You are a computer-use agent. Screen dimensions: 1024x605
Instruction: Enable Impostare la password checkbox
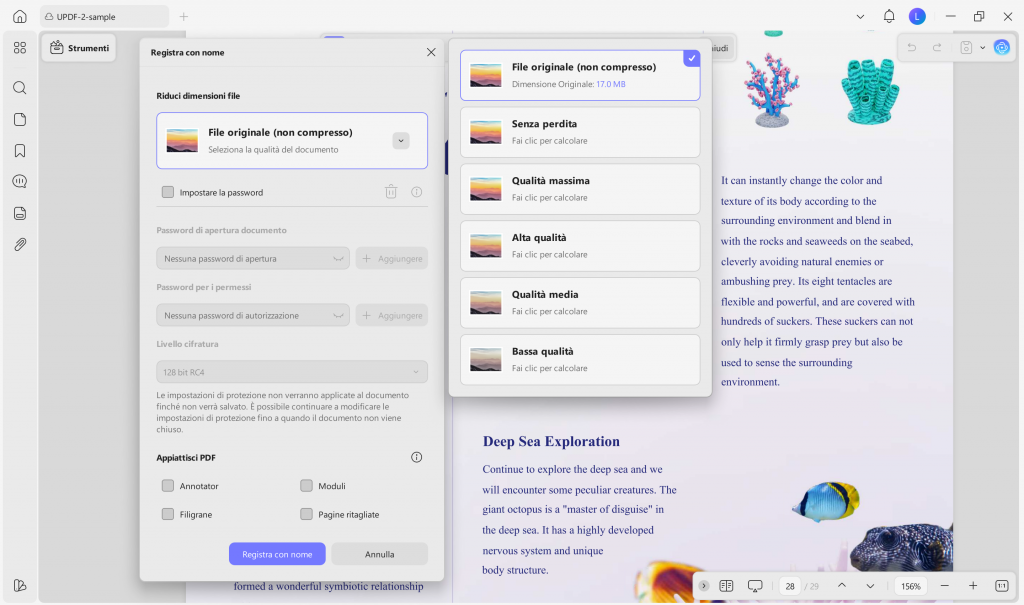click(x=168, y=192)
